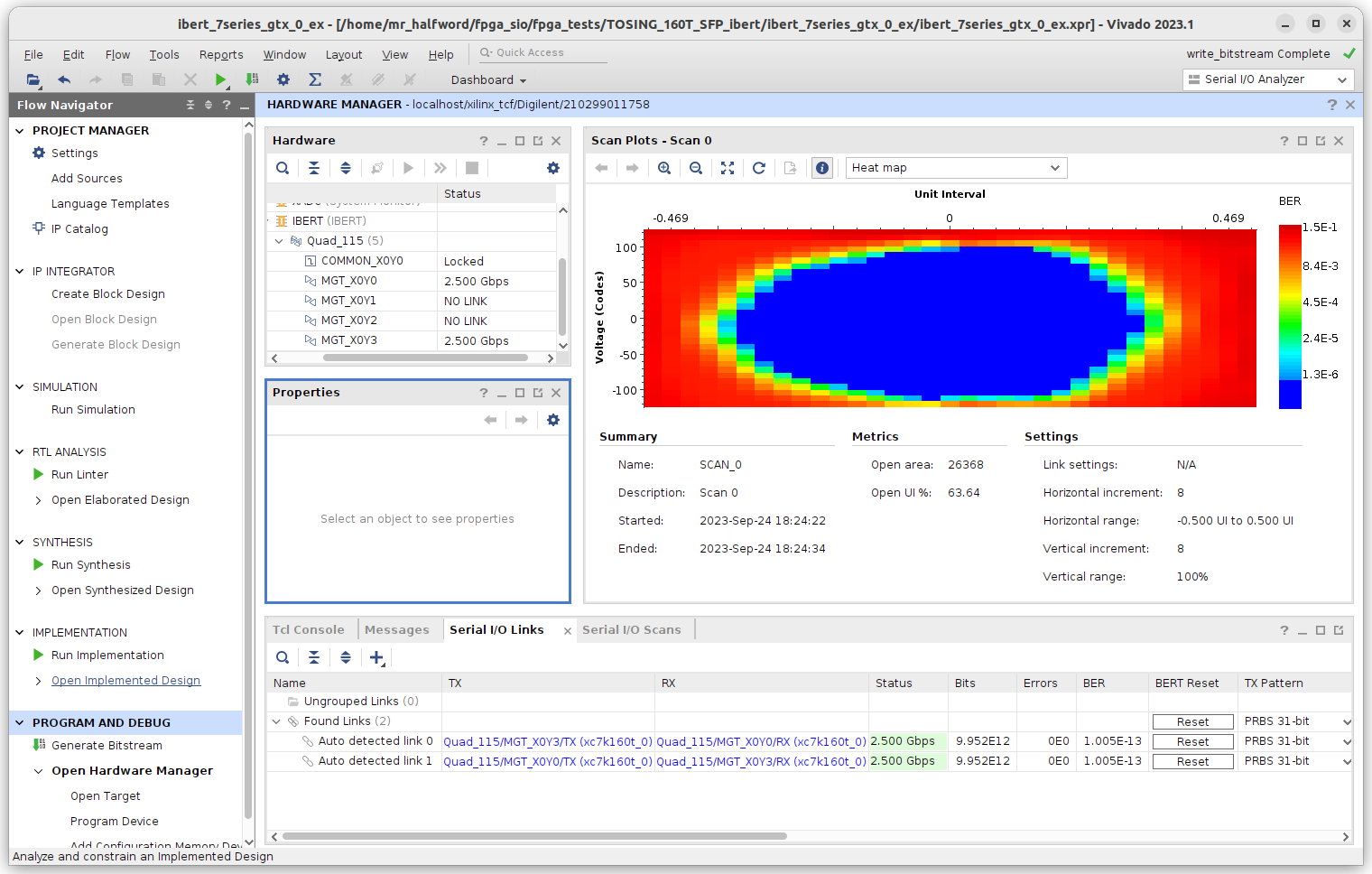Switch to the Tcl Console tab
This screenshot has width=1372, height=874.
309,630
